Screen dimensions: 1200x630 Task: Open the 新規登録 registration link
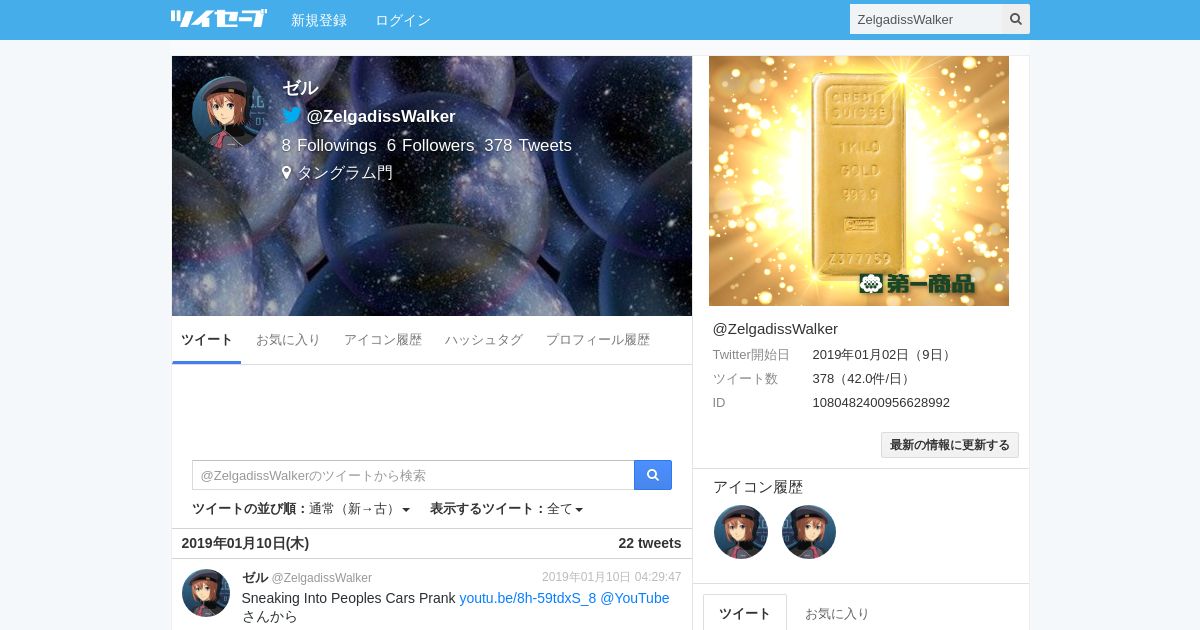(319, 20)
